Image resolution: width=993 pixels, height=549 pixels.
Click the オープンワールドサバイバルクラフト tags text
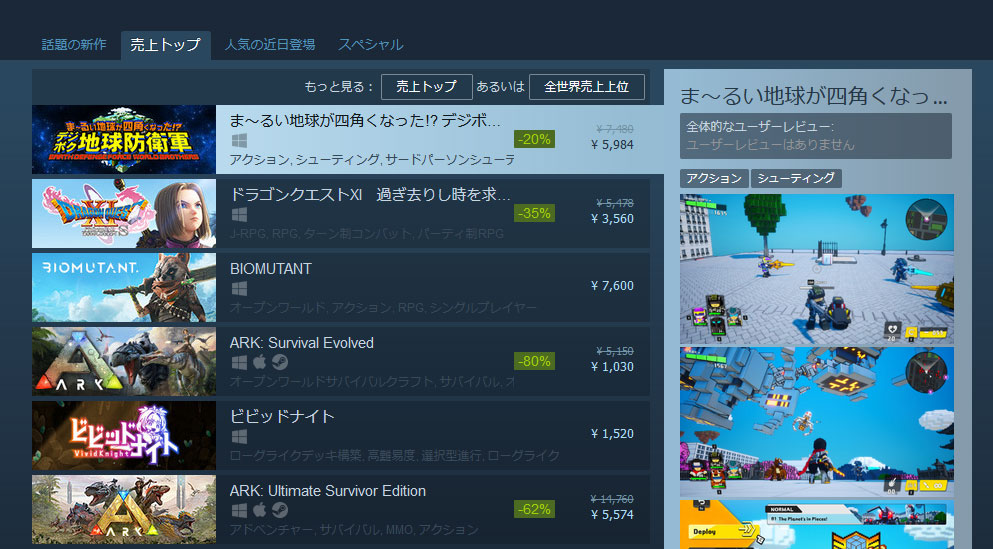(x=372, y=382)
